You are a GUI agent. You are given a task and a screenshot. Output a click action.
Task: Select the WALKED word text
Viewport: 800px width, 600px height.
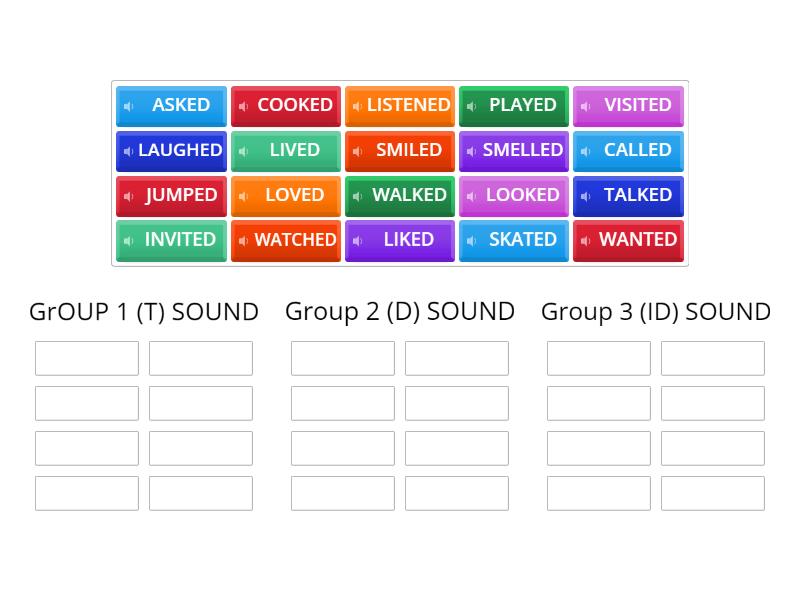(409, 194)
